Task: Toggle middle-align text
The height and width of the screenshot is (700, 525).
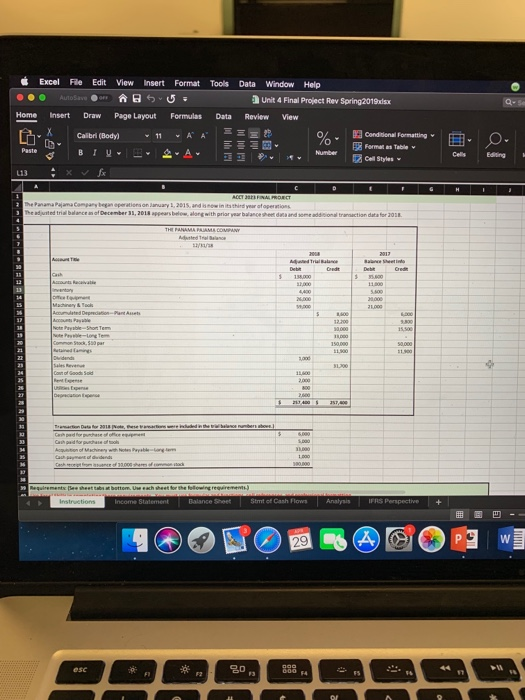Action: click(x=241, y=133)
